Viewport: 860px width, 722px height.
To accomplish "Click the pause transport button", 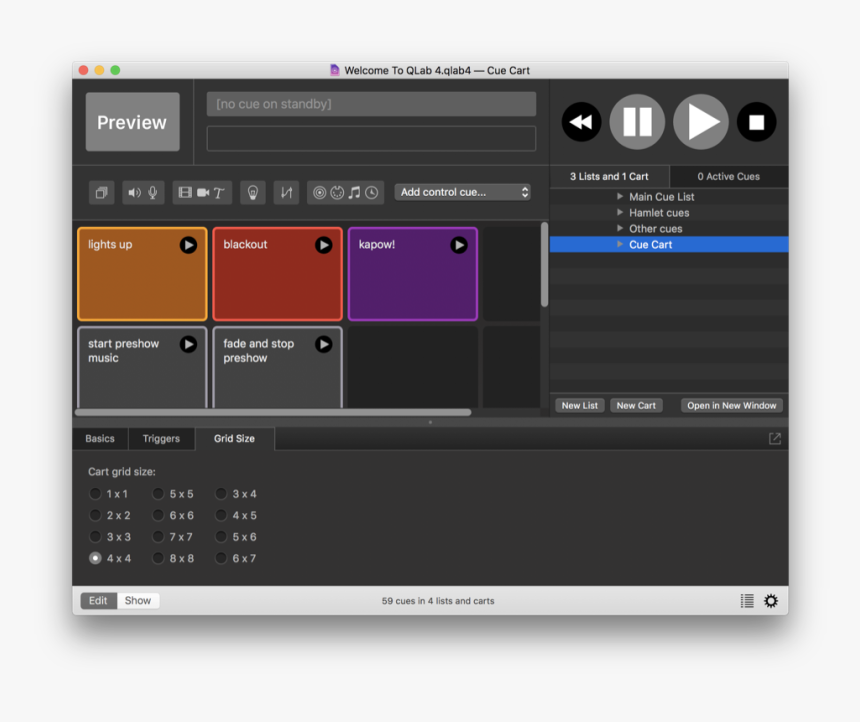I will click(x=637, y=122).
